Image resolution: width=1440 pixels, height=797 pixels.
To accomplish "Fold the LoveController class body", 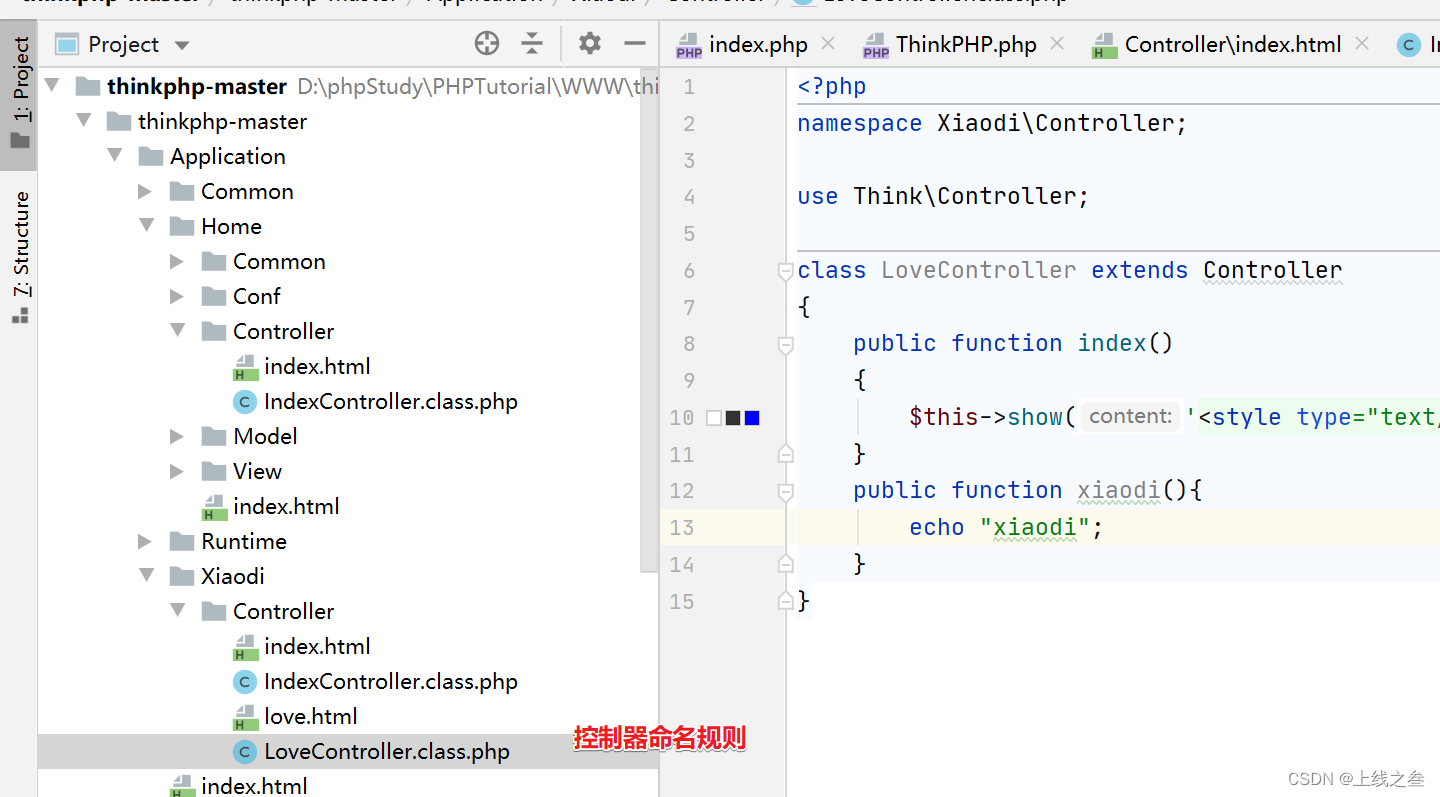I will [785, 270].
